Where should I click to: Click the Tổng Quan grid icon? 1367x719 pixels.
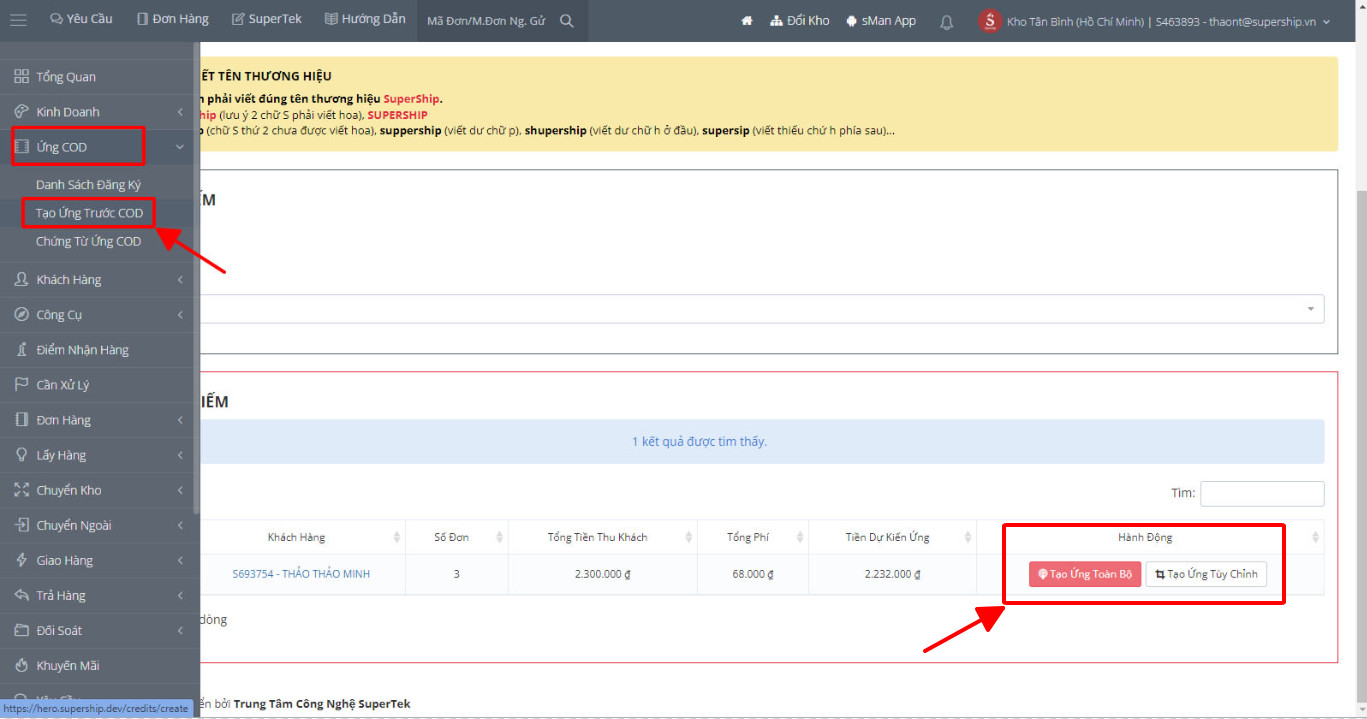coord(21,77)
